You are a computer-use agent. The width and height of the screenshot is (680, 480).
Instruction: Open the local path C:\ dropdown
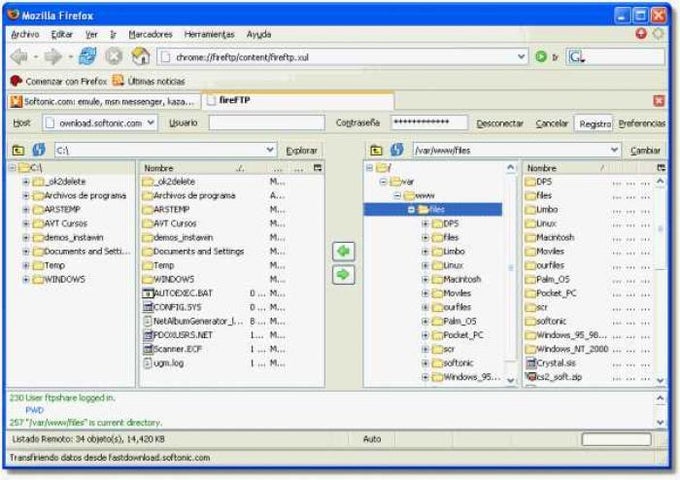(270, 150)
